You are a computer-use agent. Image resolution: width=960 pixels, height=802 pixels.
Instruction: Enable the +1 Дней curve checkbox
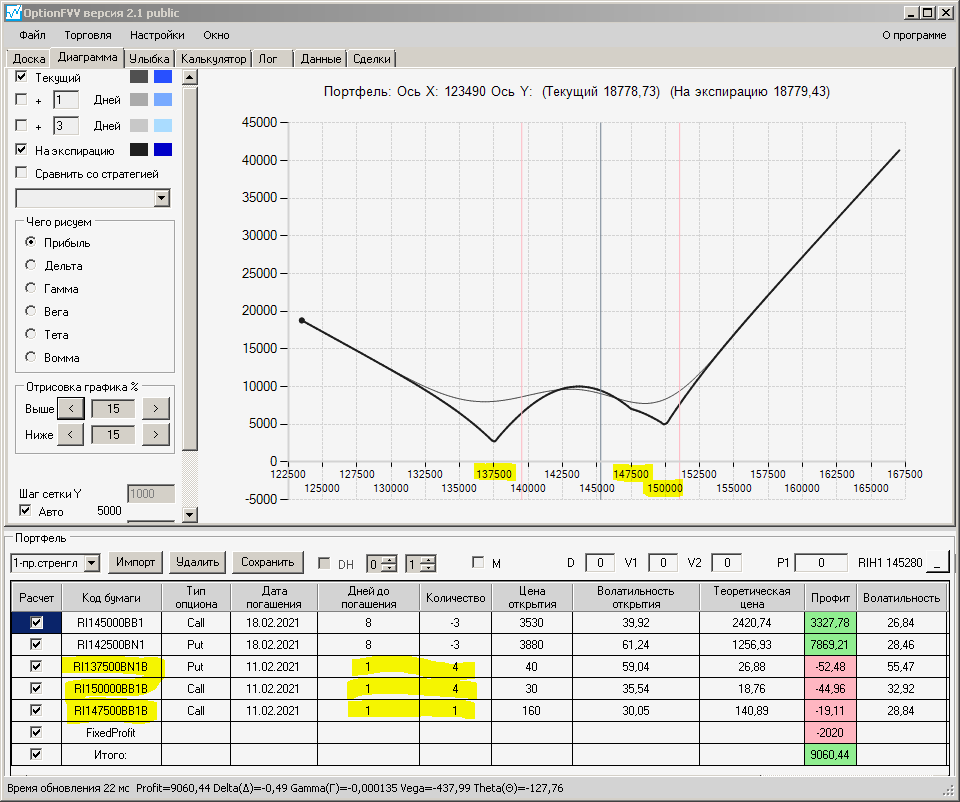click(x=21, y=99)
